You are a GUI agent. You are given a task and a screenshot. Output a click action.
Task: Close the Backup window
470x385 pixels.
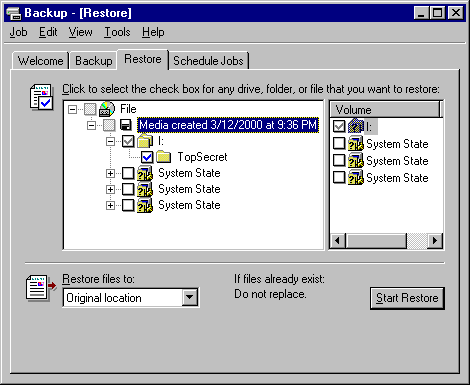coord(456,13)
